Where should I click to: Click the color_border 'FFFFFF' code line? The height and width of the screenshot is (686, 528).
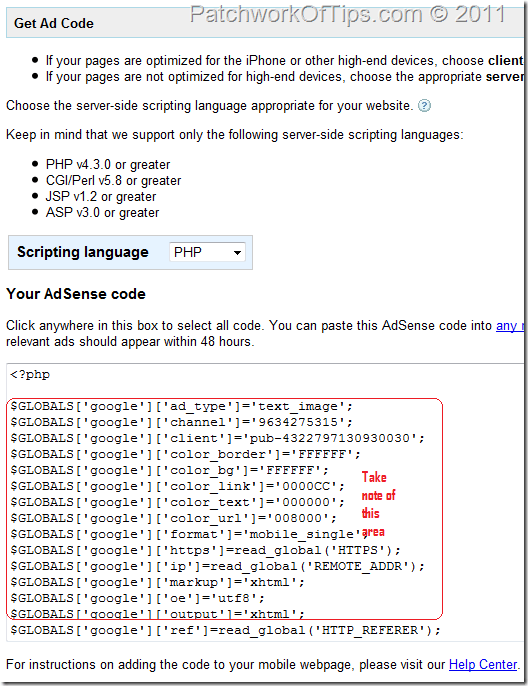(x=185, y=455)
